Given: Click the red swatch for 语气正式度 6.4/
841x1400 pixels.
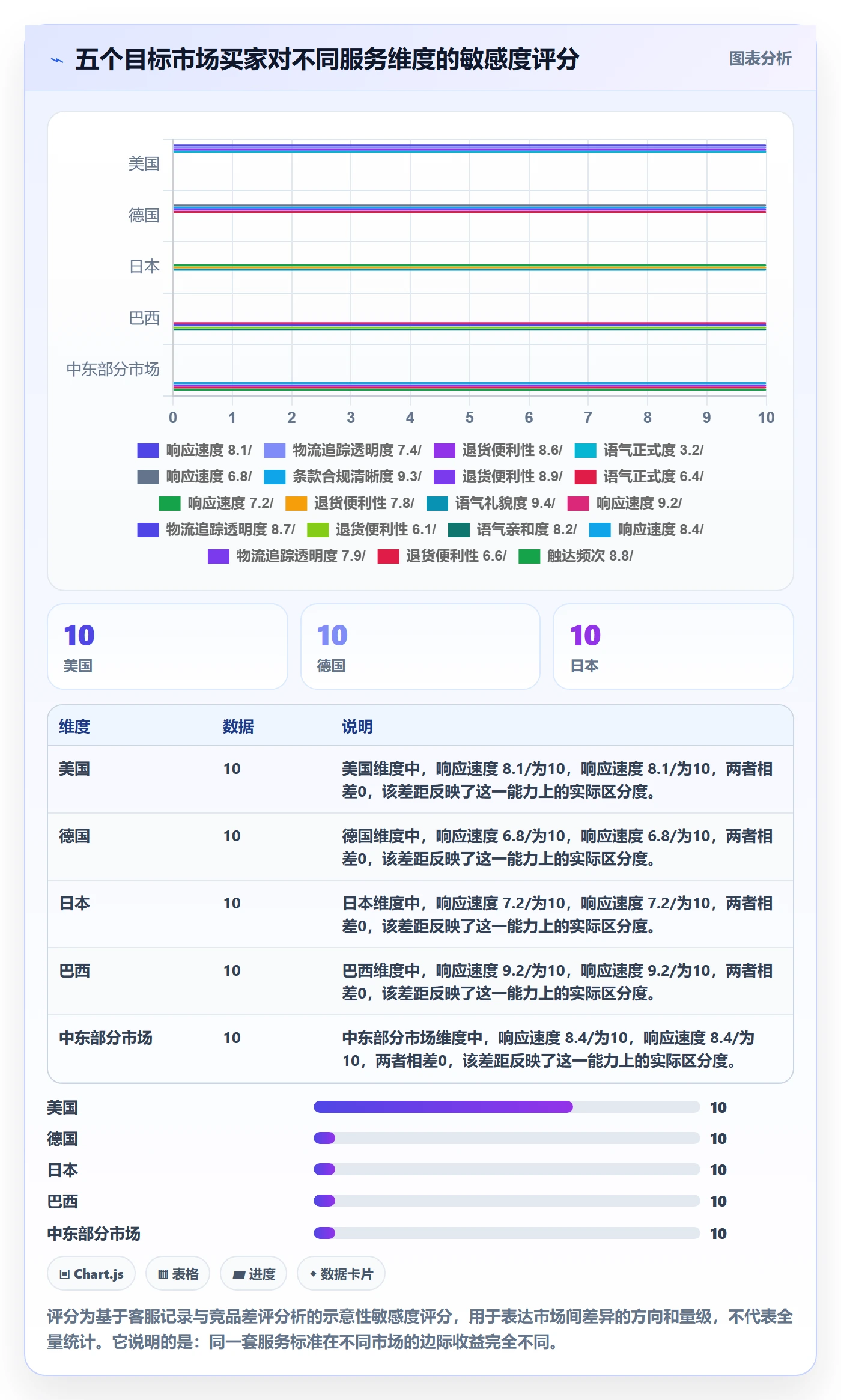Looking at the screenshot, I should point(586,477).
